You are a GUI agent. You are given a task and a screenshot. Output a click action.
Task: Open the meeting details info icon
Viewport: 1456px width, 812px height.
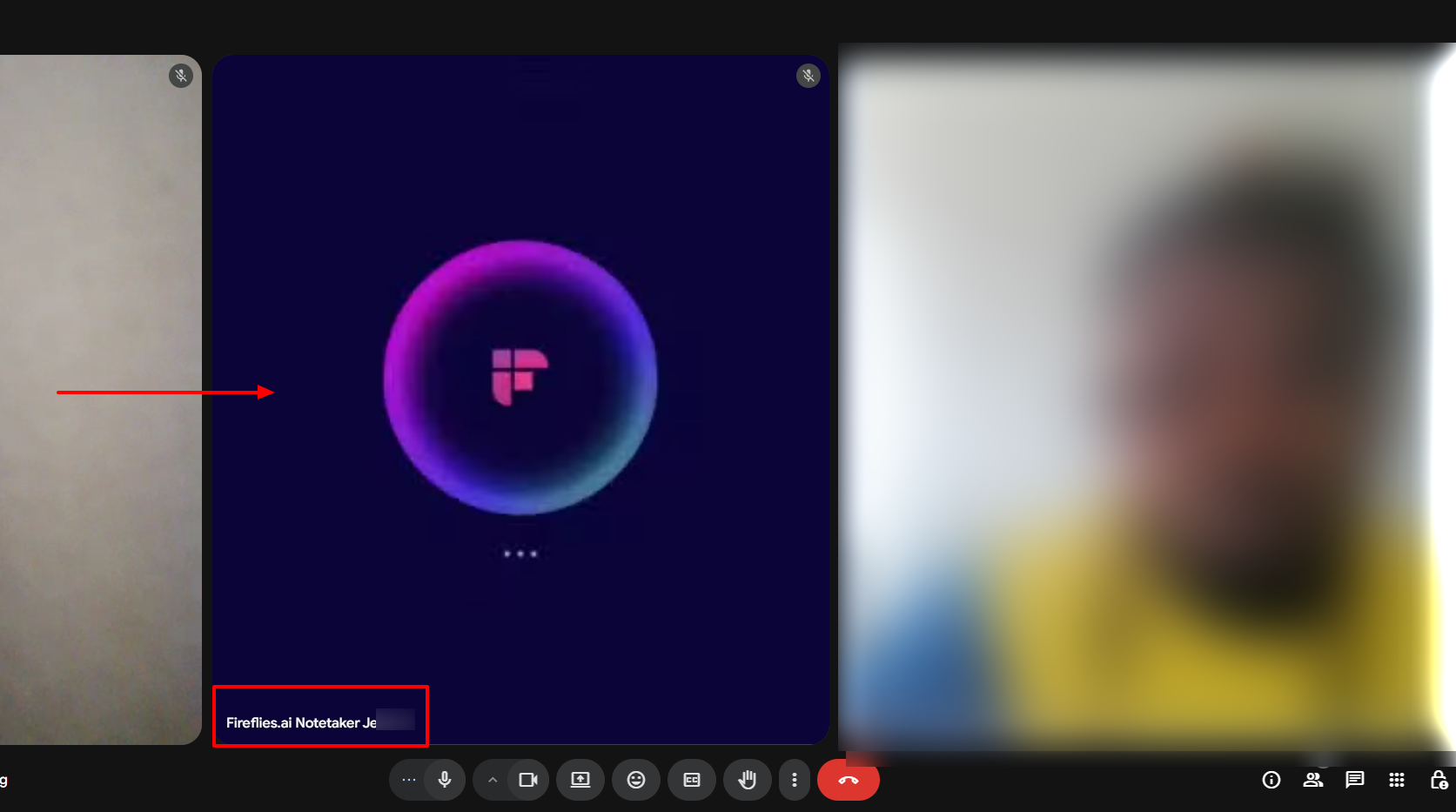(x=1271, y=780)
